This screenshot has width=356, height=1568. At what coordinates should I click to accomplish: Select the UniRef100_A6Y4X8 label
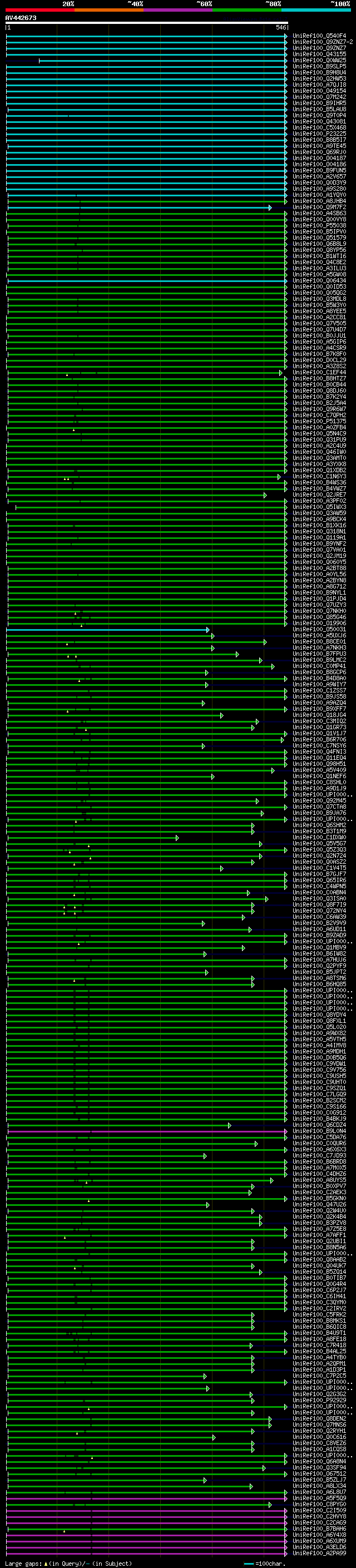(319, 1535)
